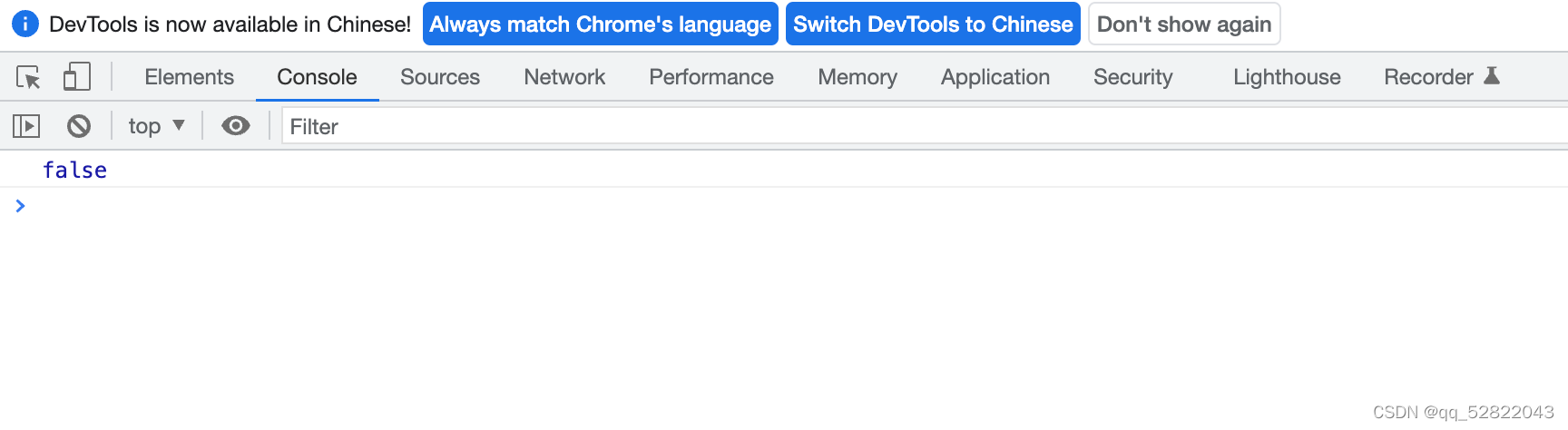
Task: Switch to the Lighthouse tab
Action: click(1287, 77)
